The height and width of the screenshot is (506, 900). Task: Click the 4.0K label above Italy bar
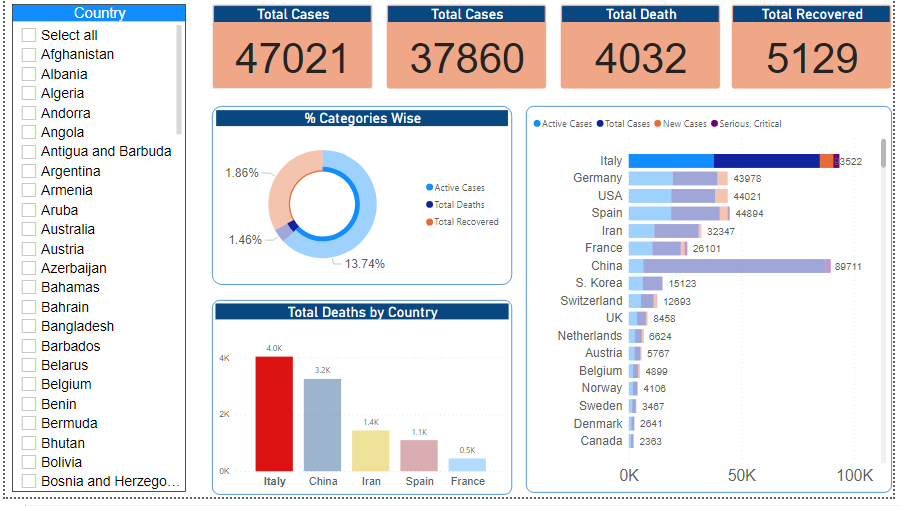(274, 348)
